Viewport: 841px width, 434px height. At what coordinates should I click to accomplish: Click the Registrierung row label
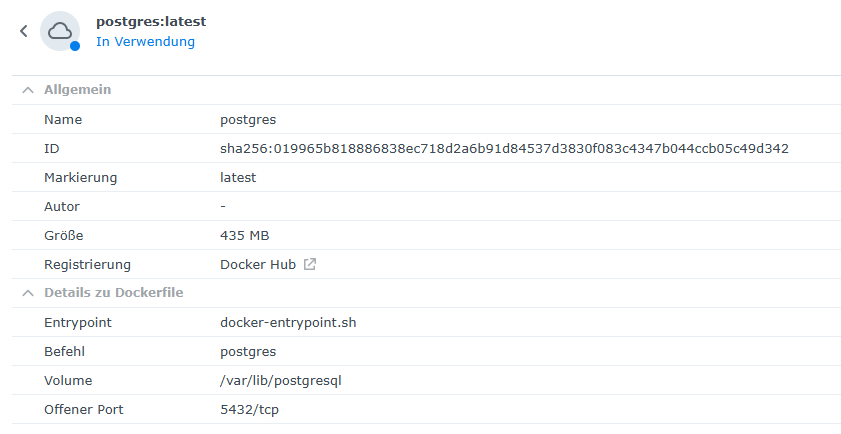click(x=87, y=265)
